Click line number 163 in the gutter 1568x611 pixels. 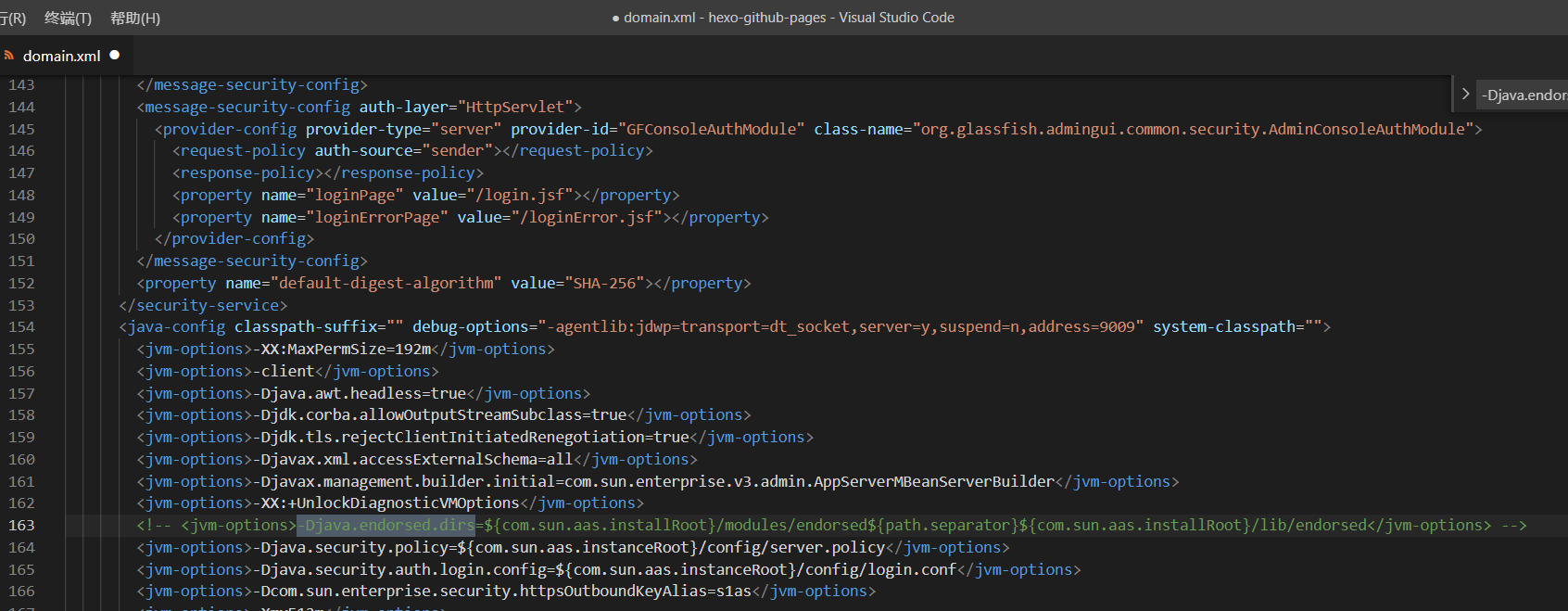pos(21,525)
